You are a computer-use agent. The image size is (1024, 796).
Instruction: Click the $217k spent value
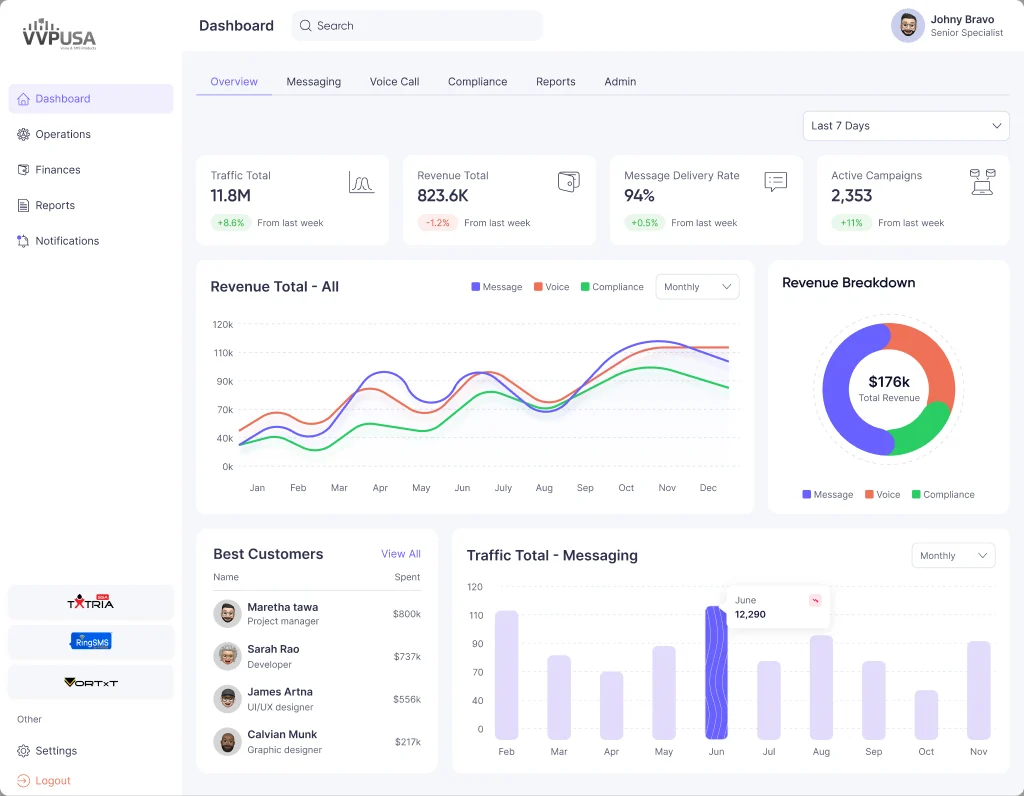pyautogui.click(x=408, y=742)
